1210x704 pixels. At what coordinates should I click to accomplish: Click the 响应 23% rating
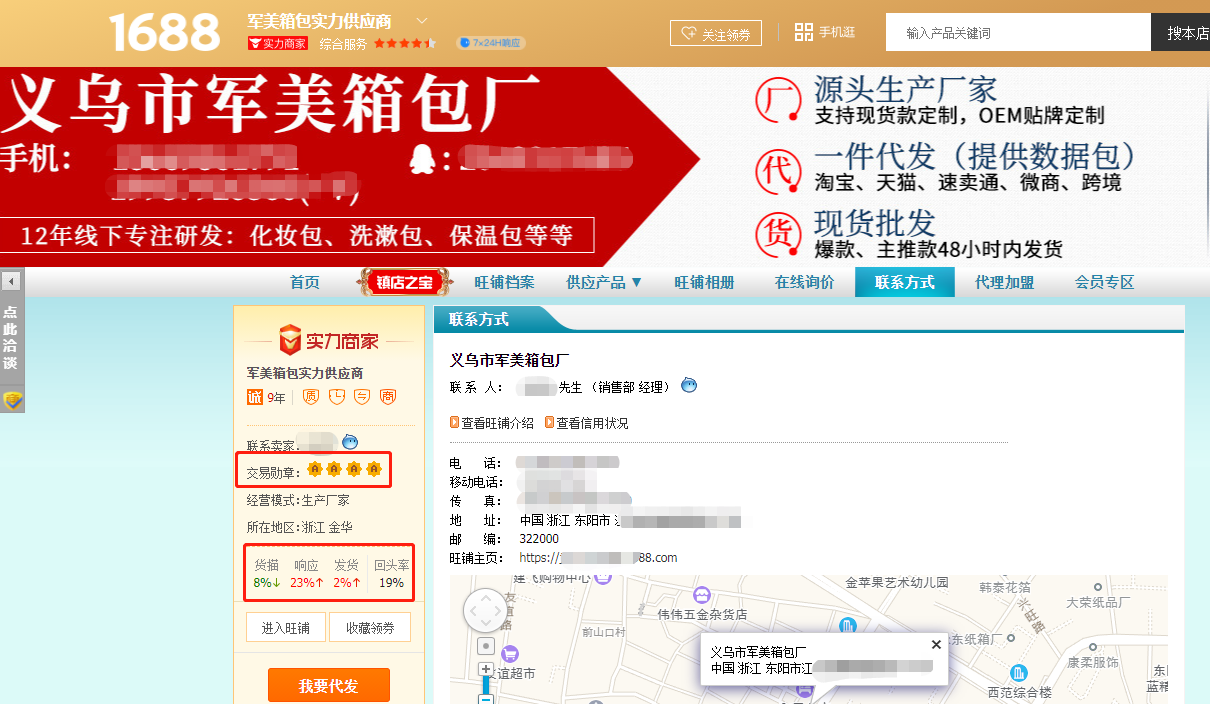[307, 574]
